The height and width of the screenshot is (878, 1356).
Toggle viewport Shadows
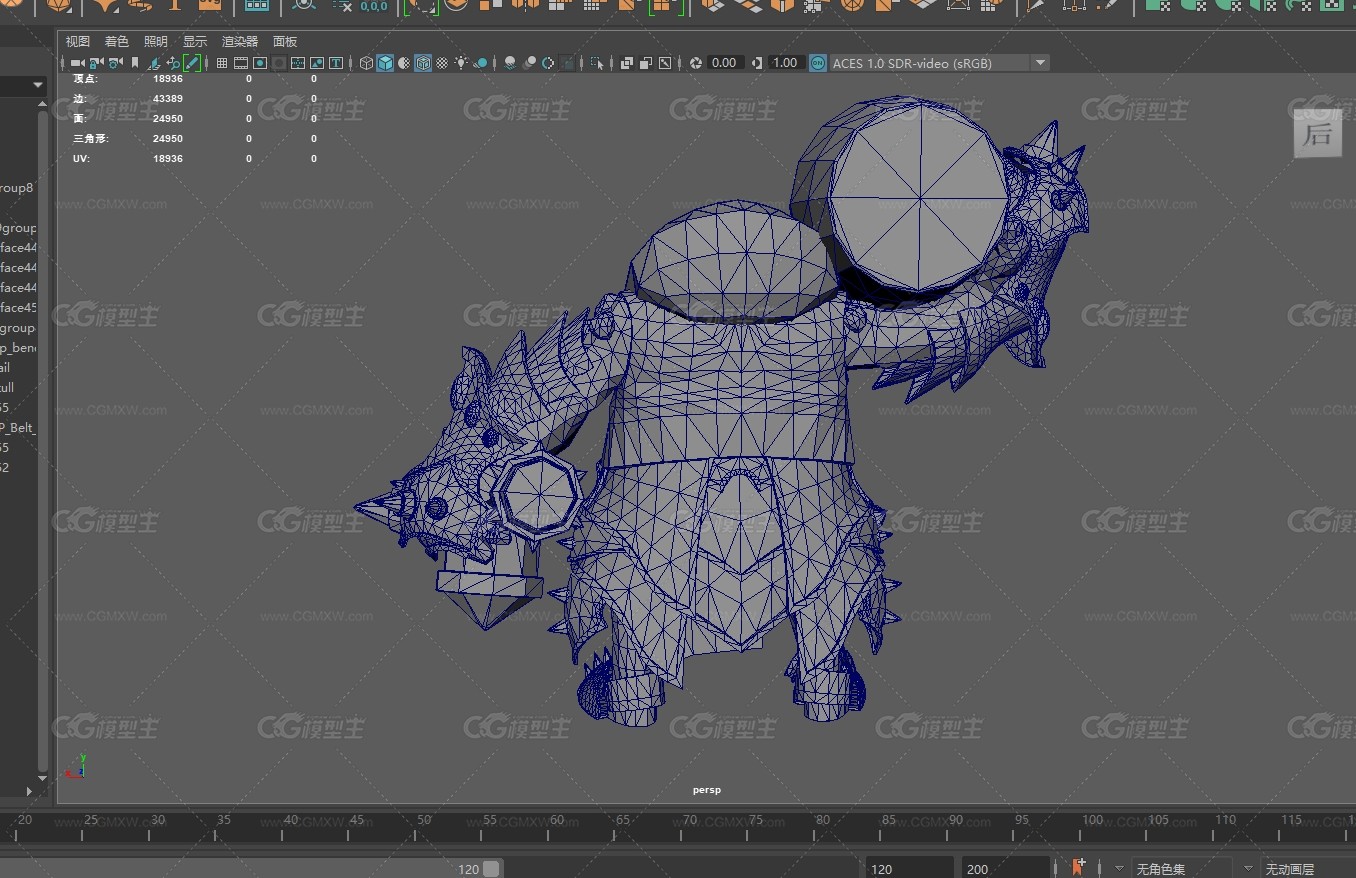(x=480, y=63)
